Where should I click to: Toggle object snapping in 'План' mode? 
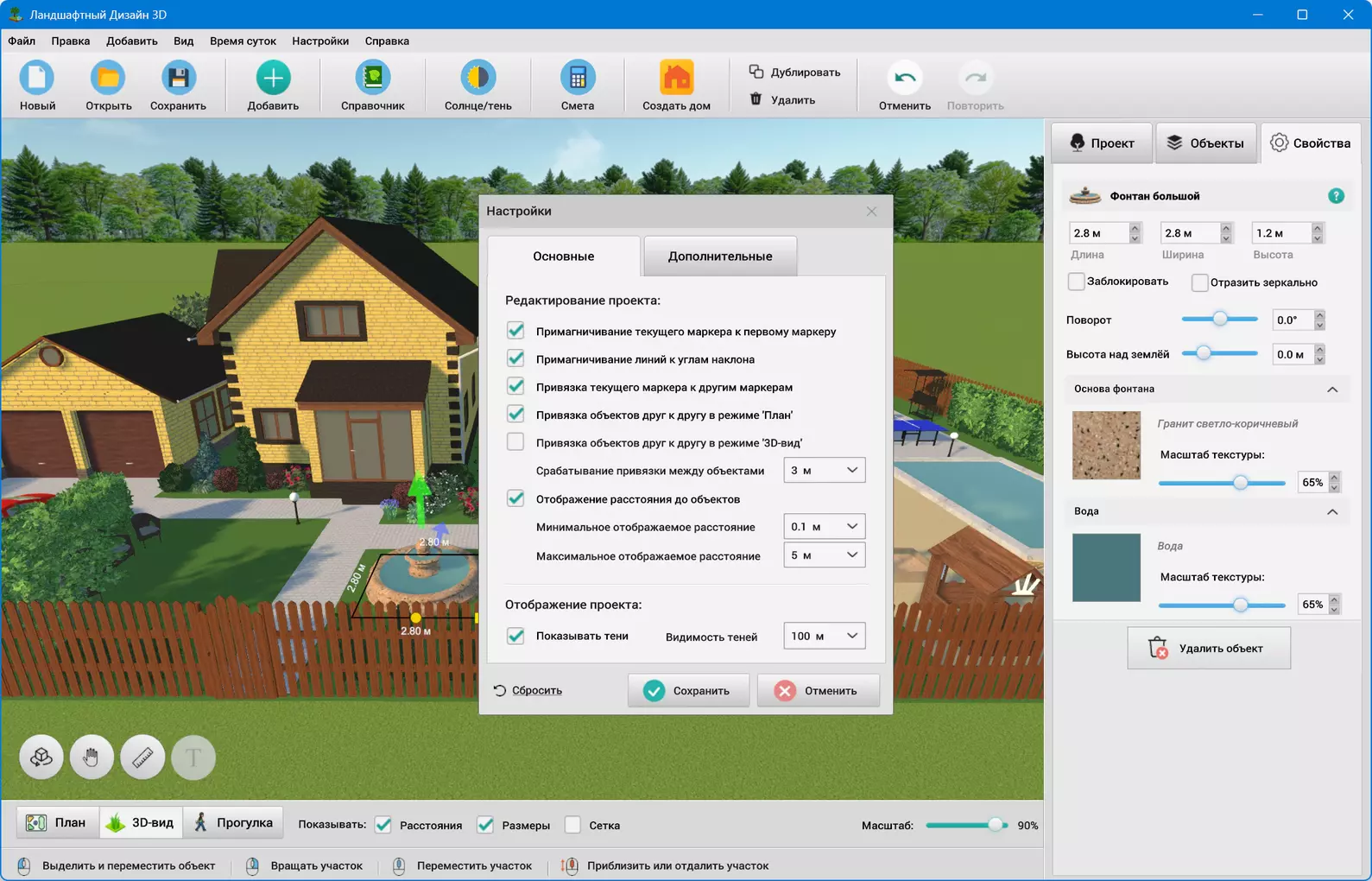pyautogui.click(x=515, y=414)
